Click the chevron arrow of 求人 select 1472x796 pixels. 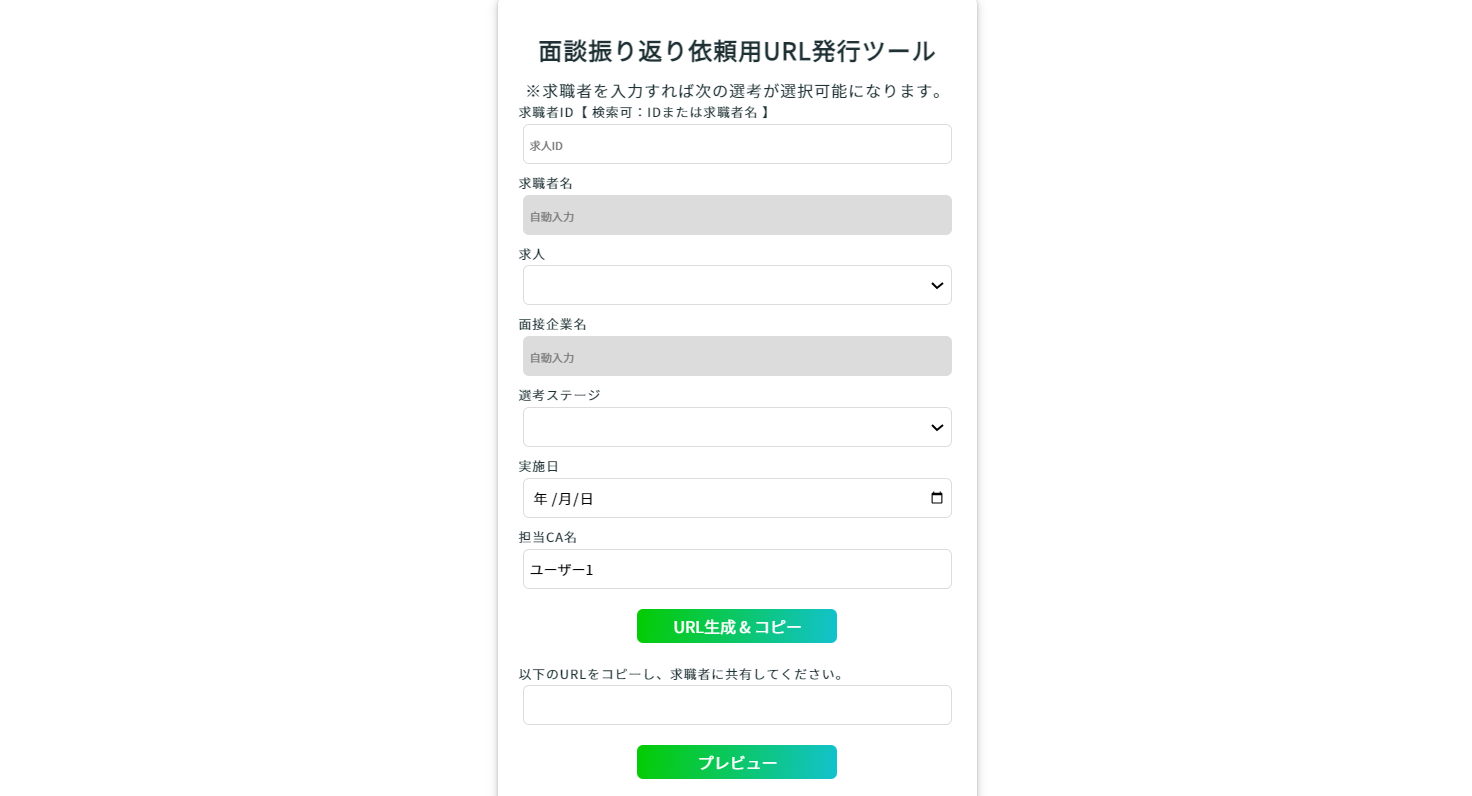point(937,286)
